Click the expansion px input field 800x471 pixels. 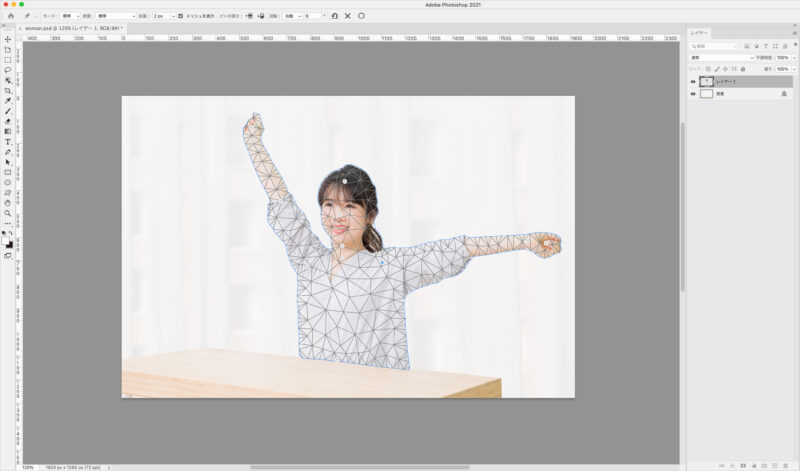pos(161,16)
